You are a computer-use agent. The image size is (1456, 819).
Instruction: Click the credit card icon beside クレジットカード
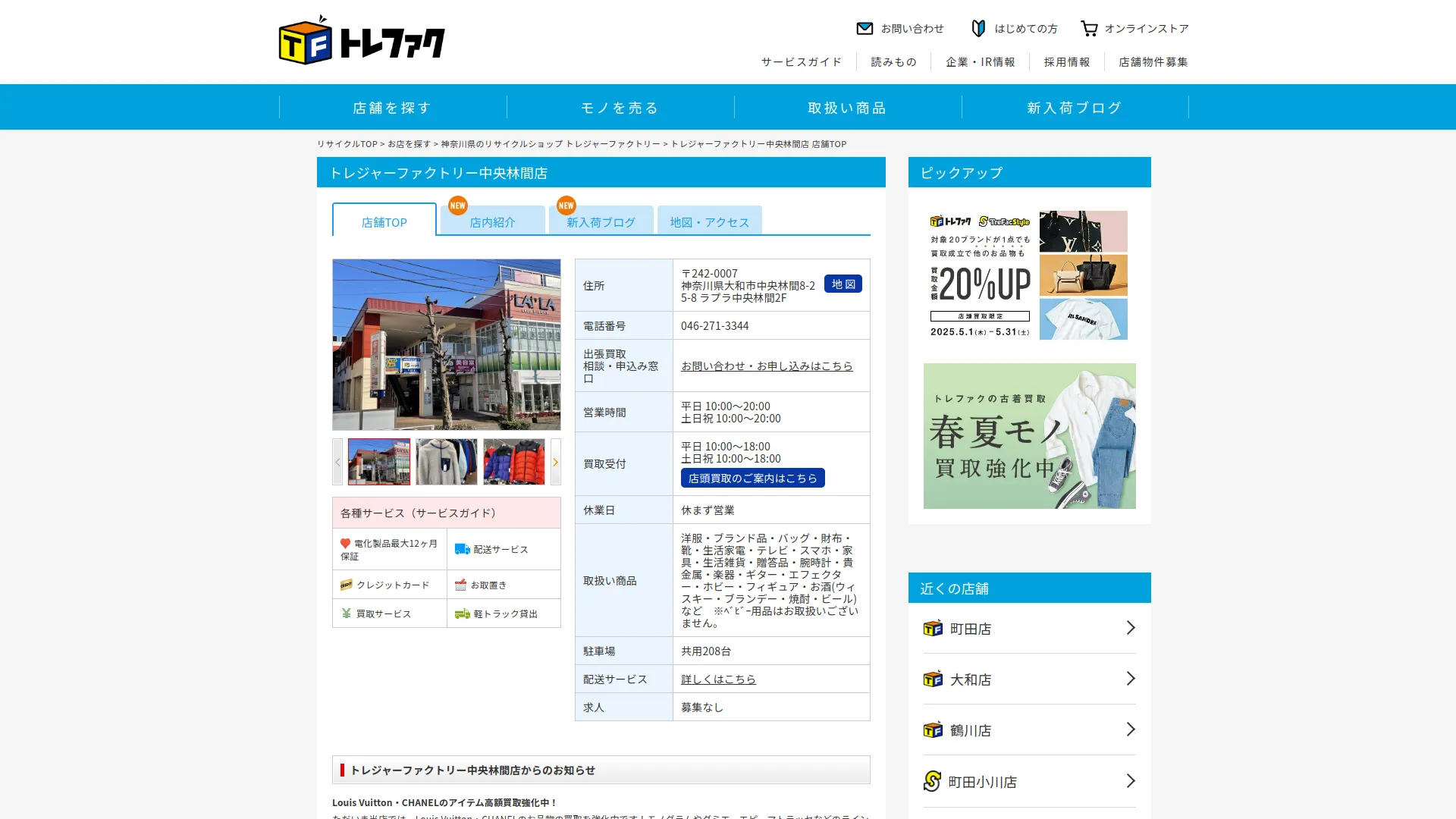tap(347, 585)
